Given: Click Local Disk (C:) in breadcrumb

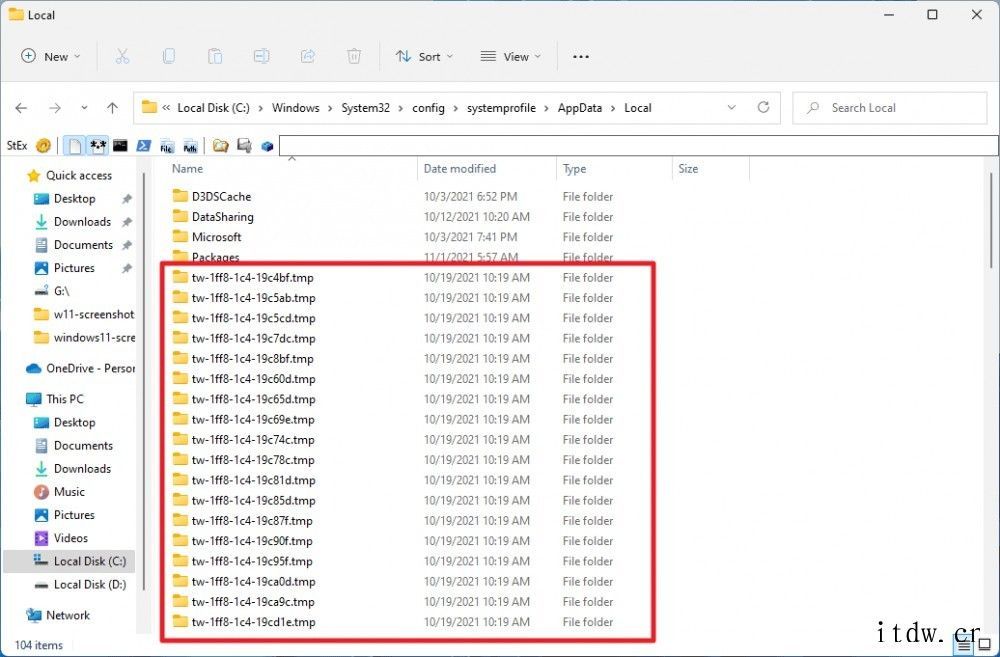Looking at the screenshot, I should coord(214,108).
